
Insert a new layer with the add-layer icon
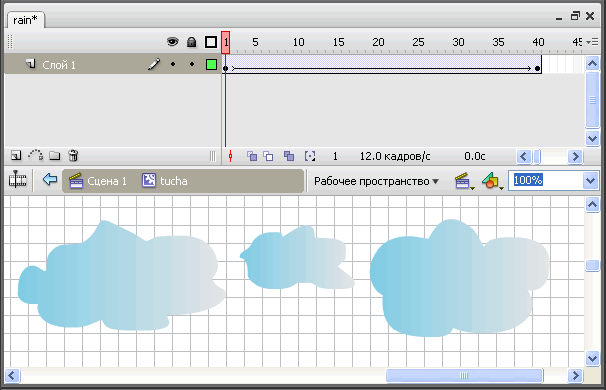[x=16, y=155]
